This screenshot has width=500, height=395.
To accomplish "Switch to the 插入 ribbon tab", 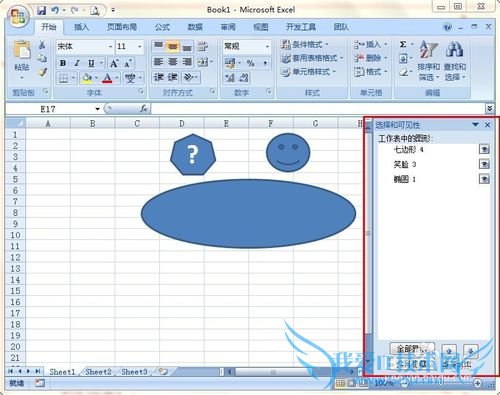I will pos(81,27).
